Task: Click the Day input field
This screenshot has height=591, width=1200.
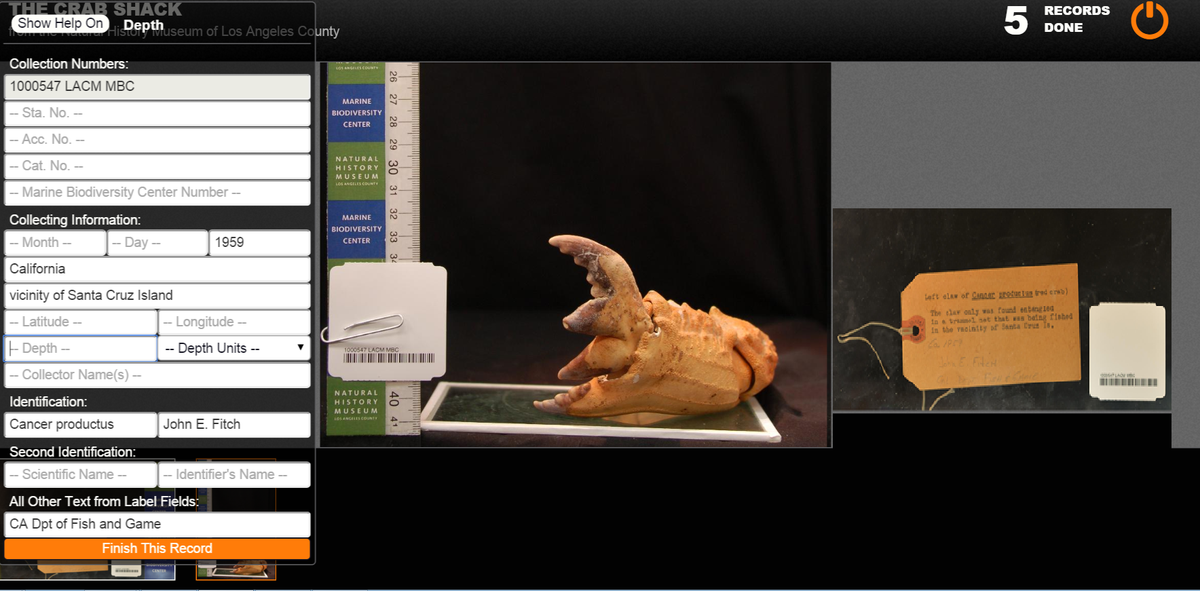Action: tap(157, 243)
